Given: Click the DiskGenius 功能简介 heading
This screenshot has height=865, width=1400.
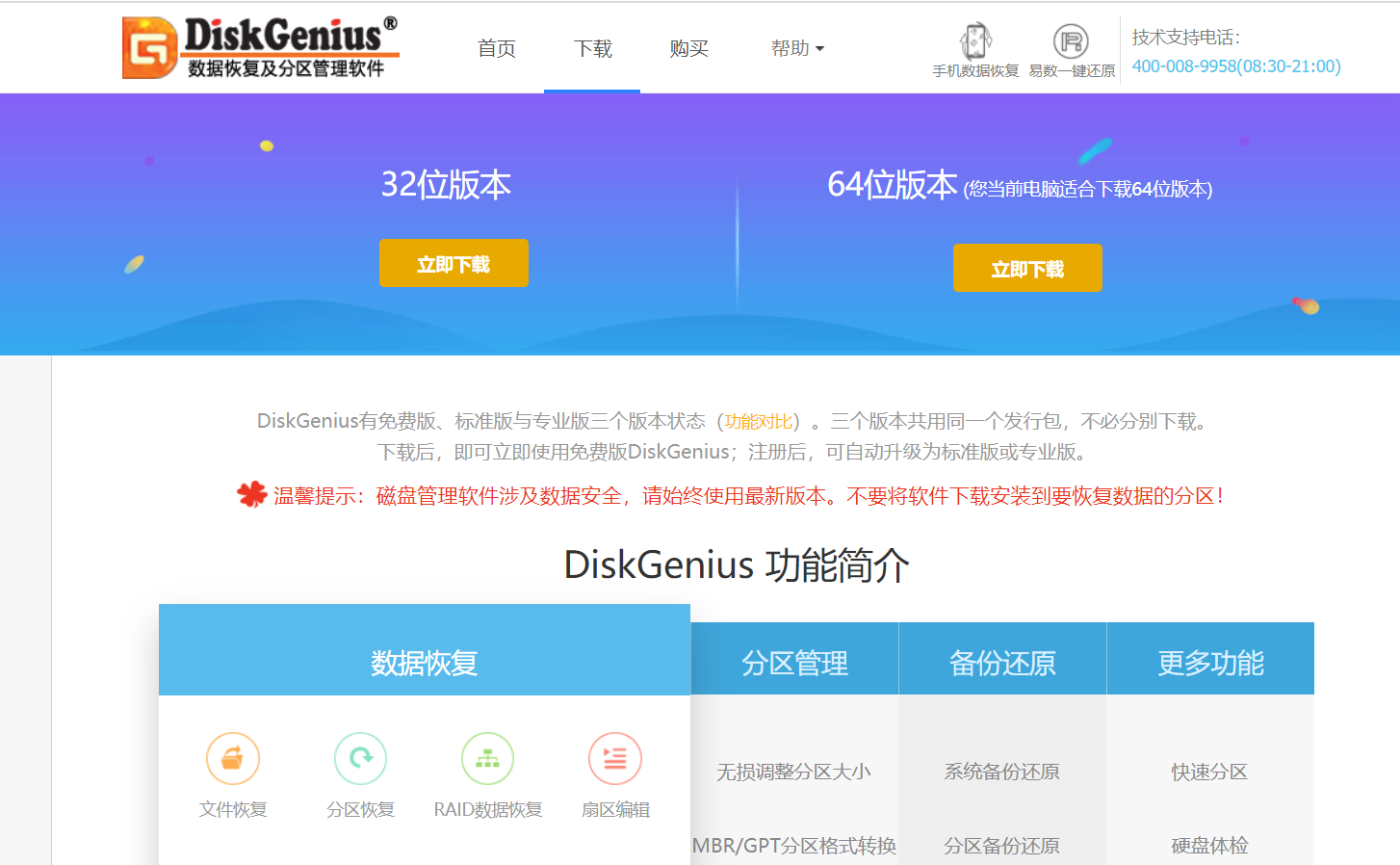Looking at the screenshot, I should coord(737,564).
